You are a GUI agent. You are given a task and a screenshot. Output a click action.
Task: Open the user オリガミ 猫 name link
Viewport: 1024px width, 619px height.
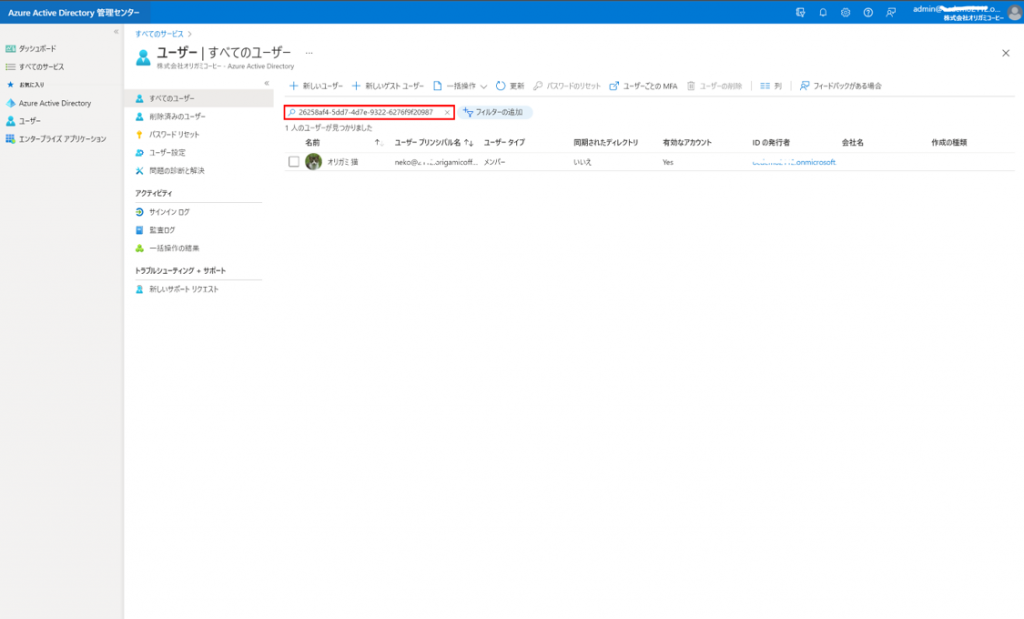coord(342,162)
